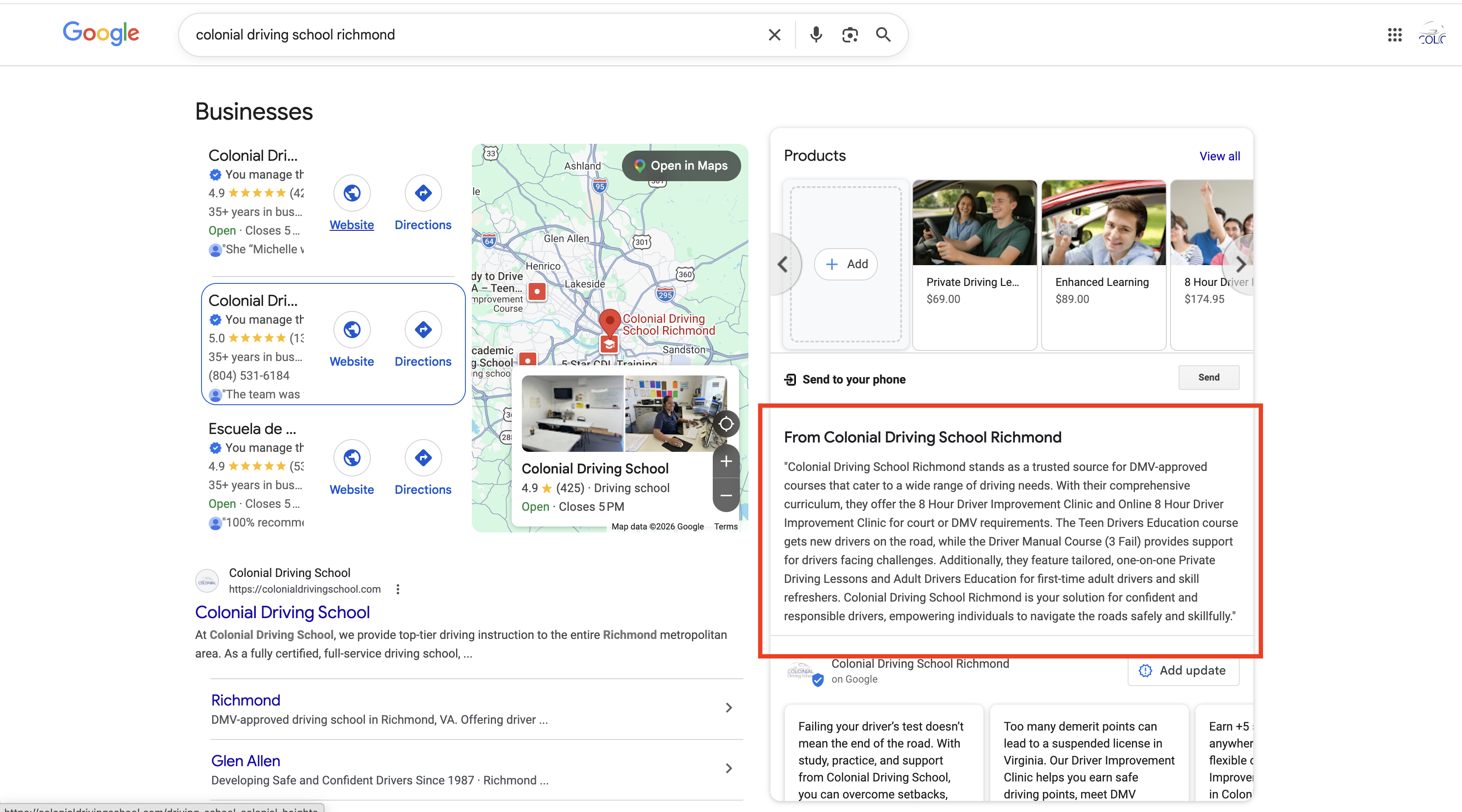Click Directions icon for 5.0-rated Colonial listing
The image size is (1462, 812).
[x=423, y=330]
